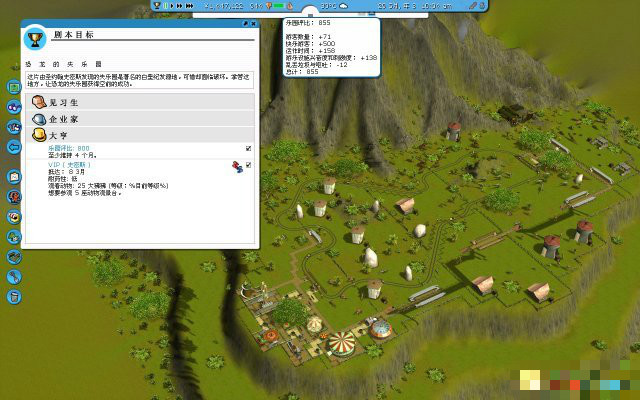Click the park rating trophy icon in the top bar
The image size is (640, 400).
coord(269,6)
